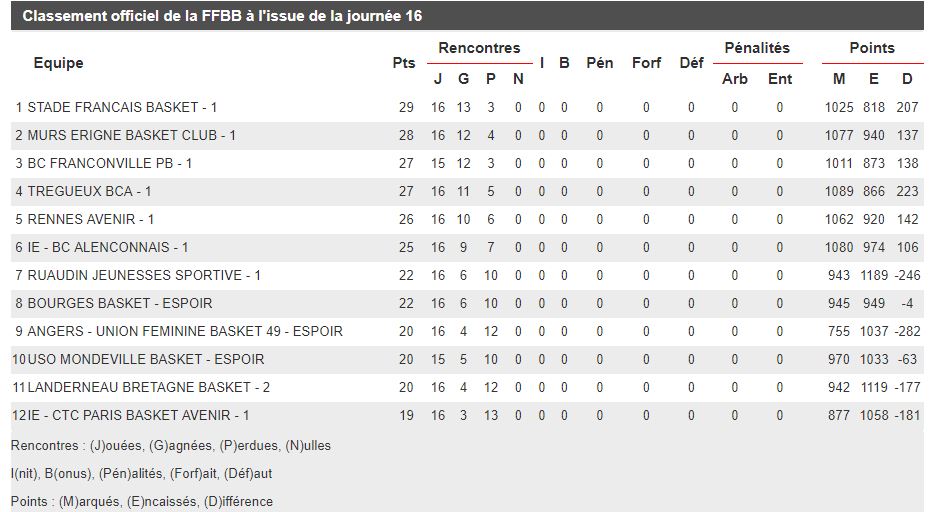Click the Equipe column header
Viewport: 929px width, 512px height.
[58, 63]
